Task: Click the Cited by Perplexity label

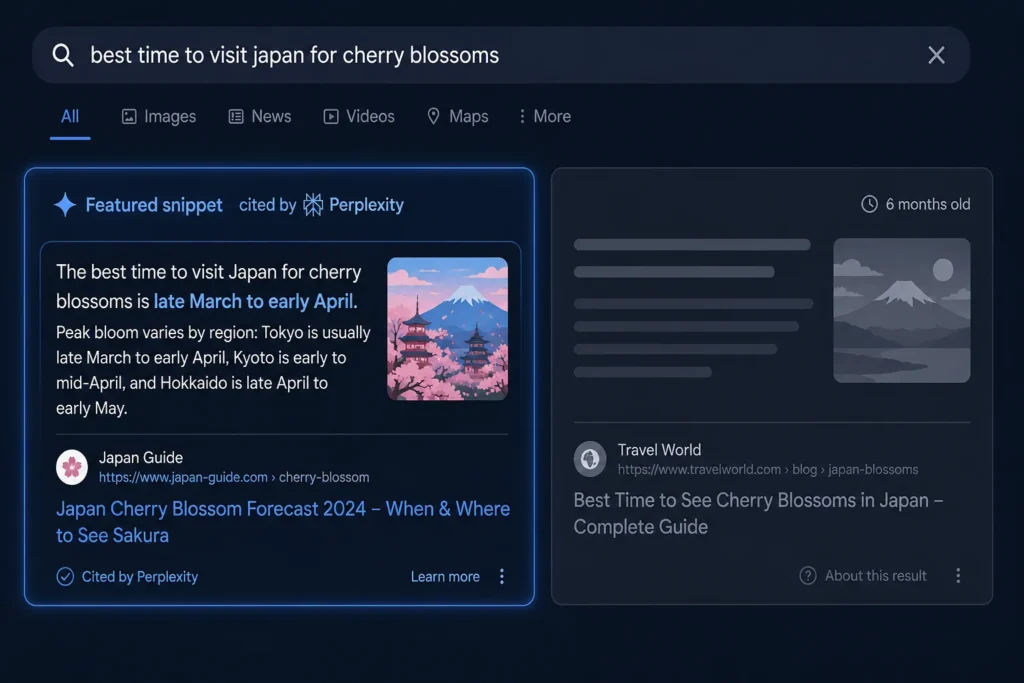Action: point(140,577)
